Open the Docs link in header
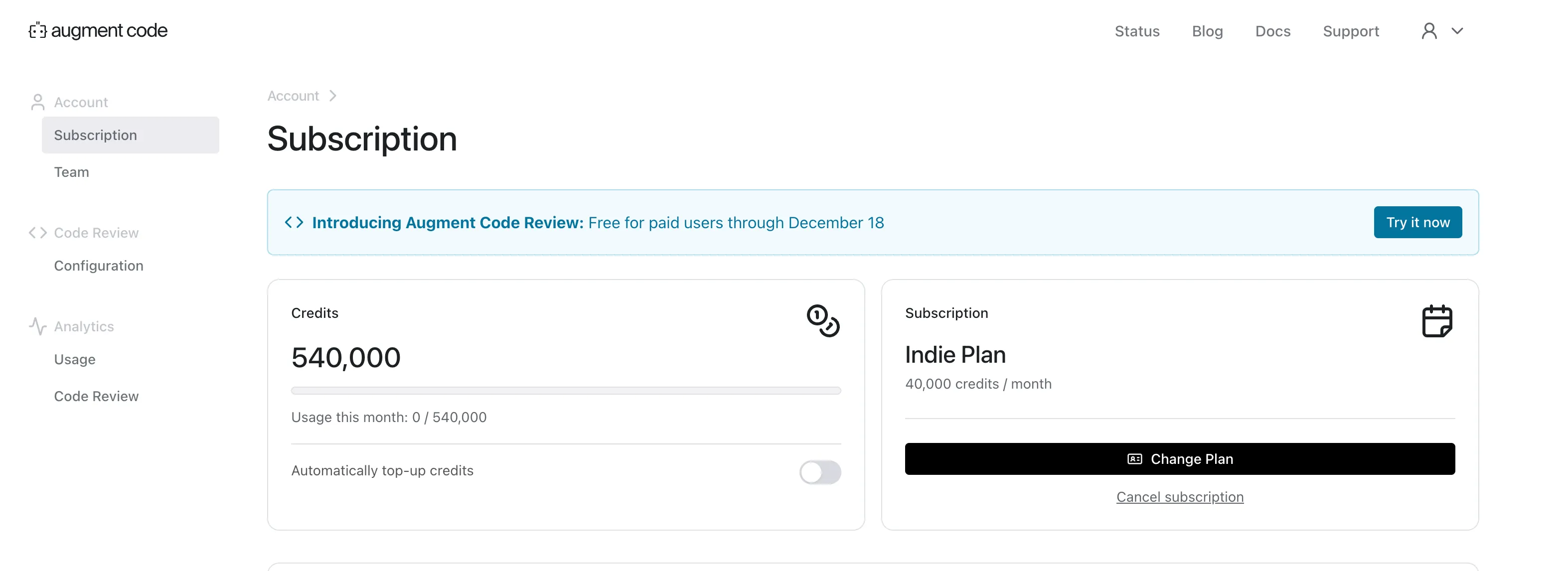Image resolution: width=1568 pixels, height=571 pixels. coord(1272,31)
